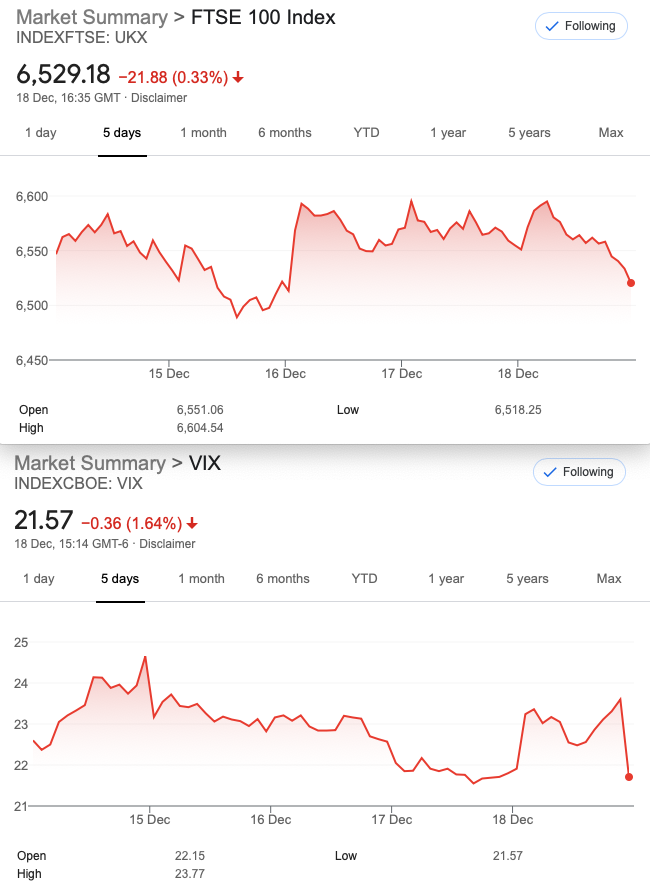
Task: Click Market Summary link above FTSE 100
Action: (x=91, y=17)
